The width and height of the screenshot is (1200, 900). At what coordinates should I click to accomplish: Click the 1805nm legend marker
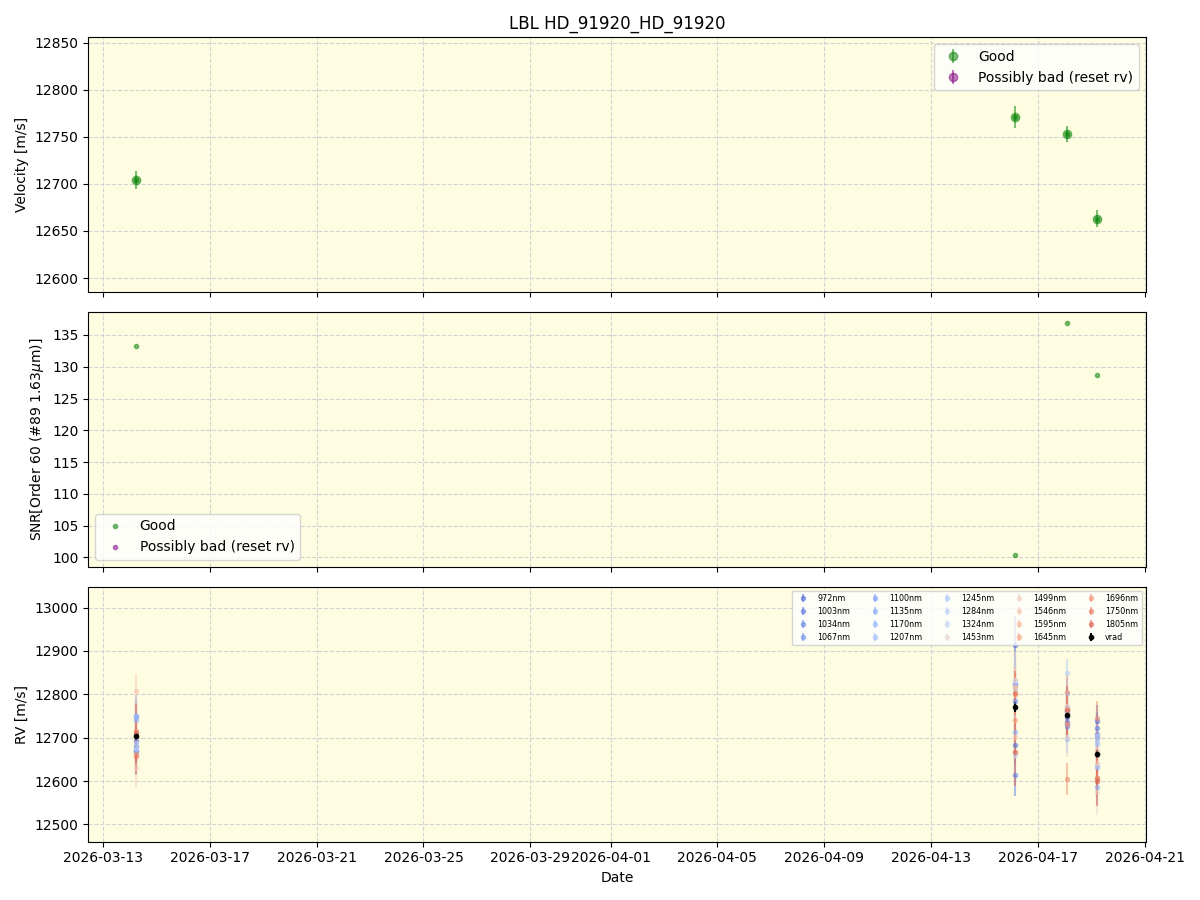tap(1091, 624)
